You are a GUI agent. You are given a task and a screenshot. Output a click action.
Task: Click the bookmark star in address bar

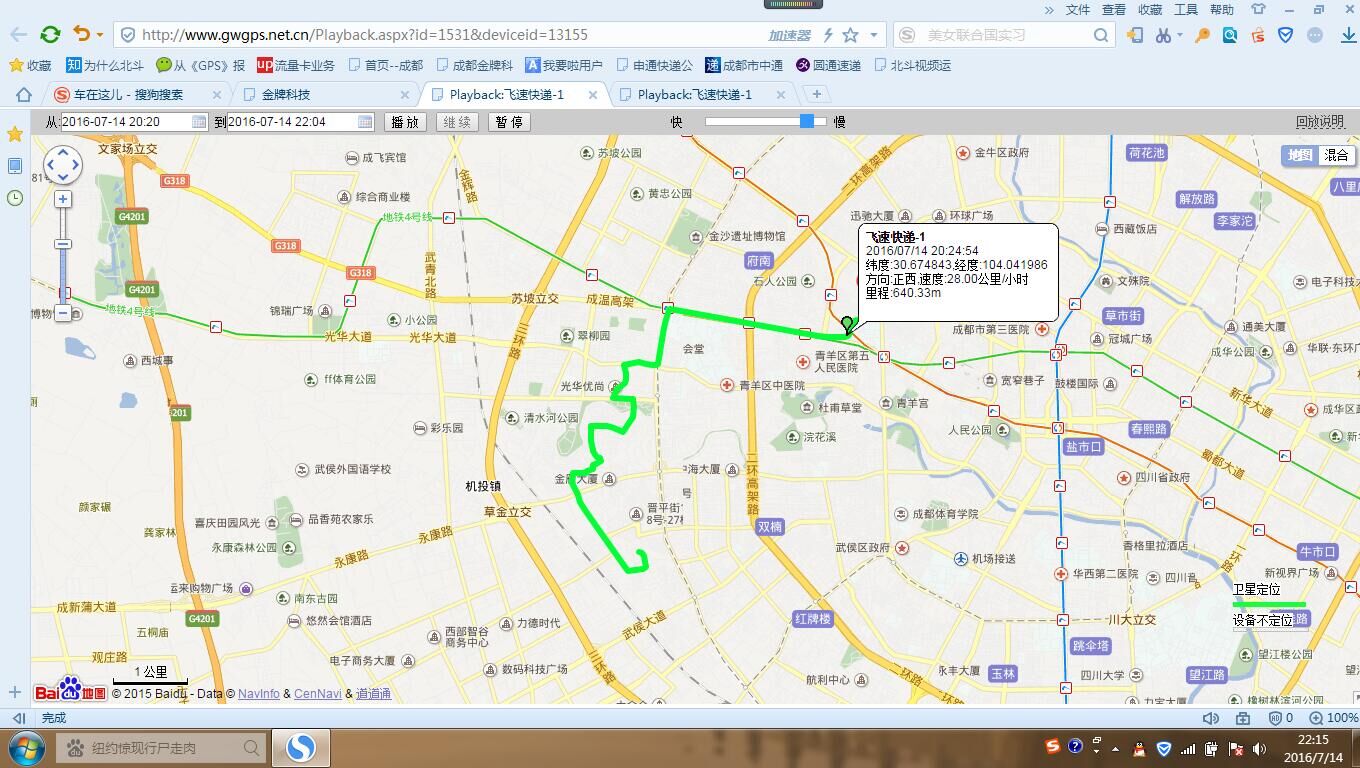click(850, 35)
